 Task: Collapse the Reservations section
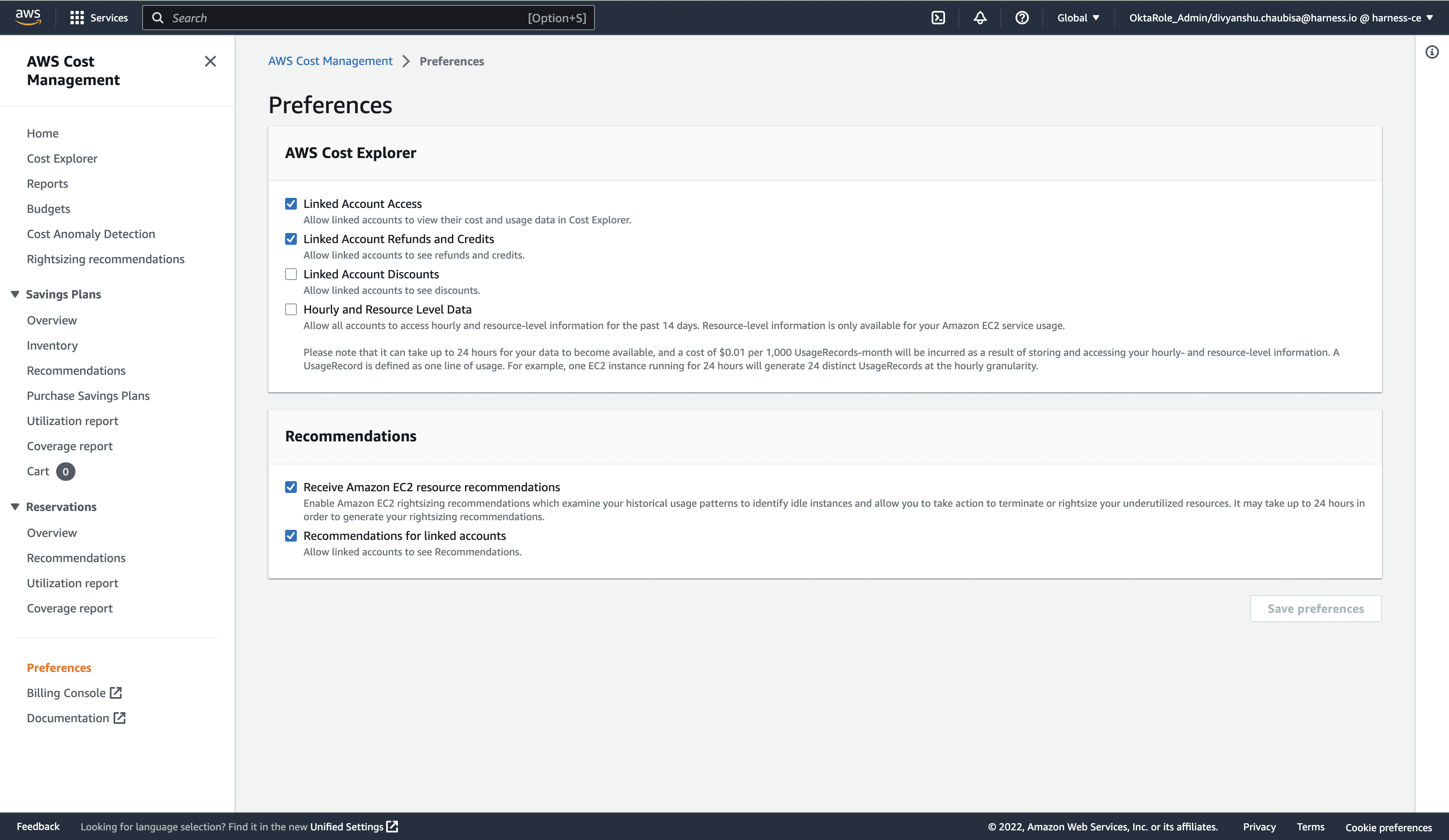(x=16, y=506)
